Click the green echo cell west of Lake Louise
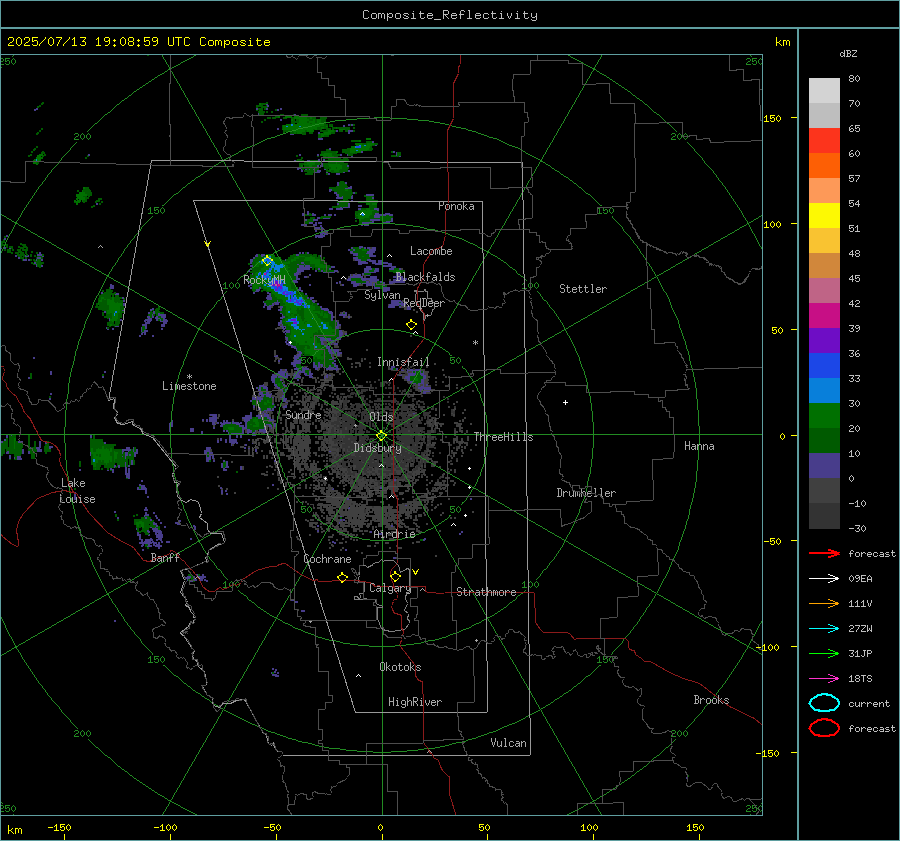The height and width of the screenshot is (841, 900). click(x=14, y=446)
